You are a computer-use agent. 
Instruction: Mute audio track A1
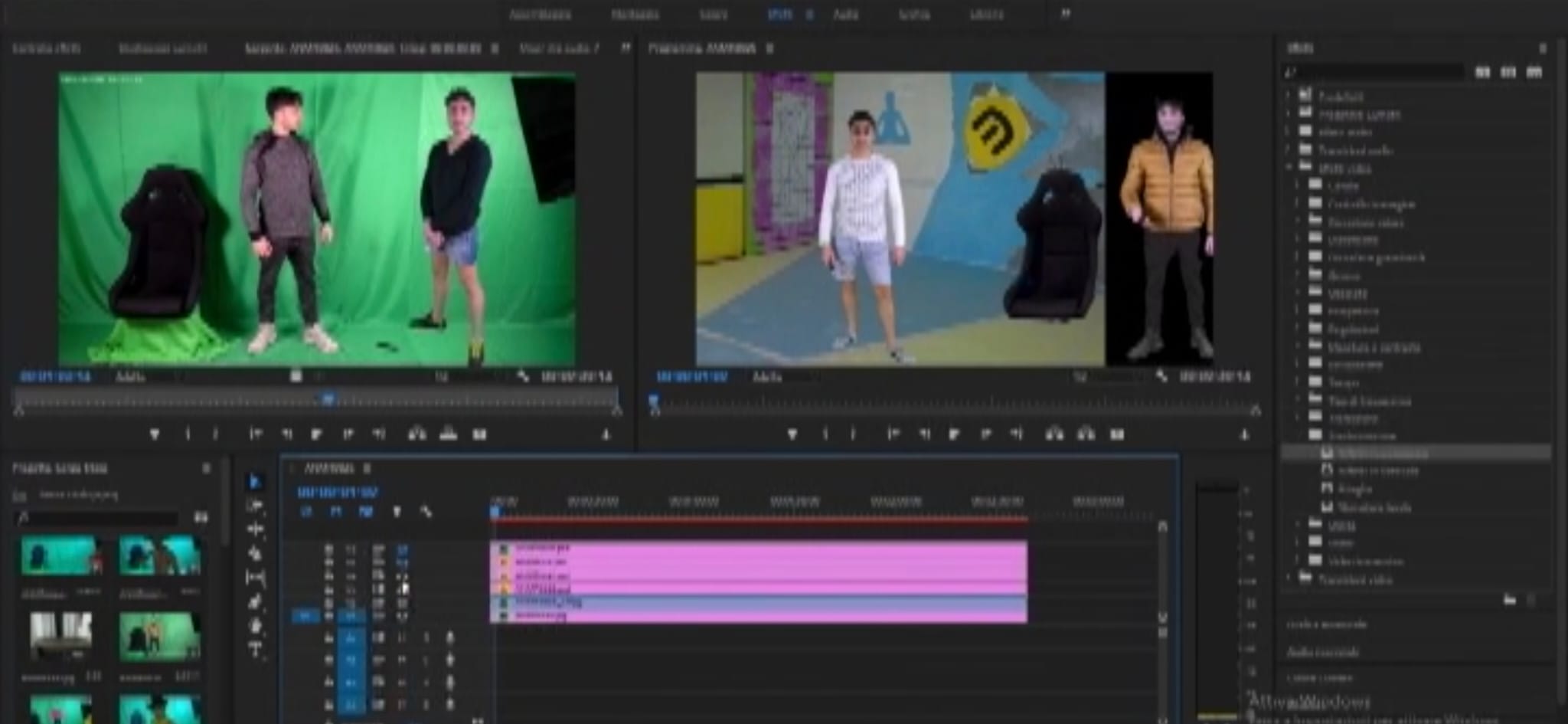(401, 637)
